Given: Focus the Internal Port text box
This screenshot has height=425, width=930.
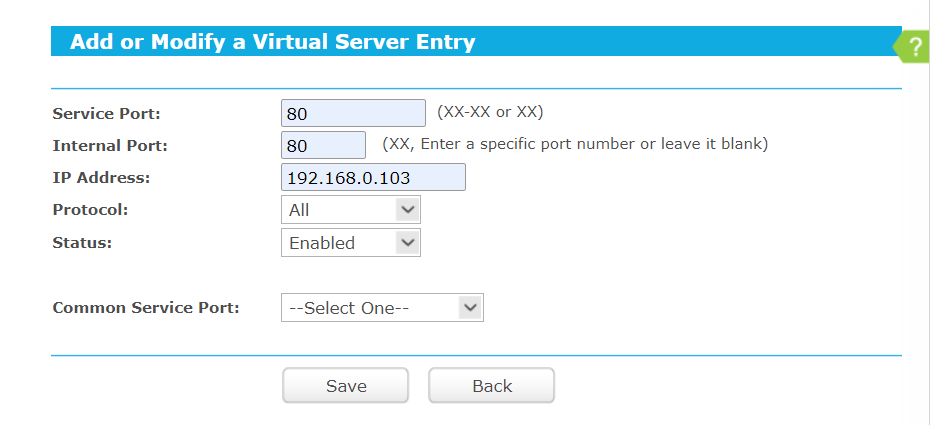Looking at the screenshot, I should (x=324, y=145).
